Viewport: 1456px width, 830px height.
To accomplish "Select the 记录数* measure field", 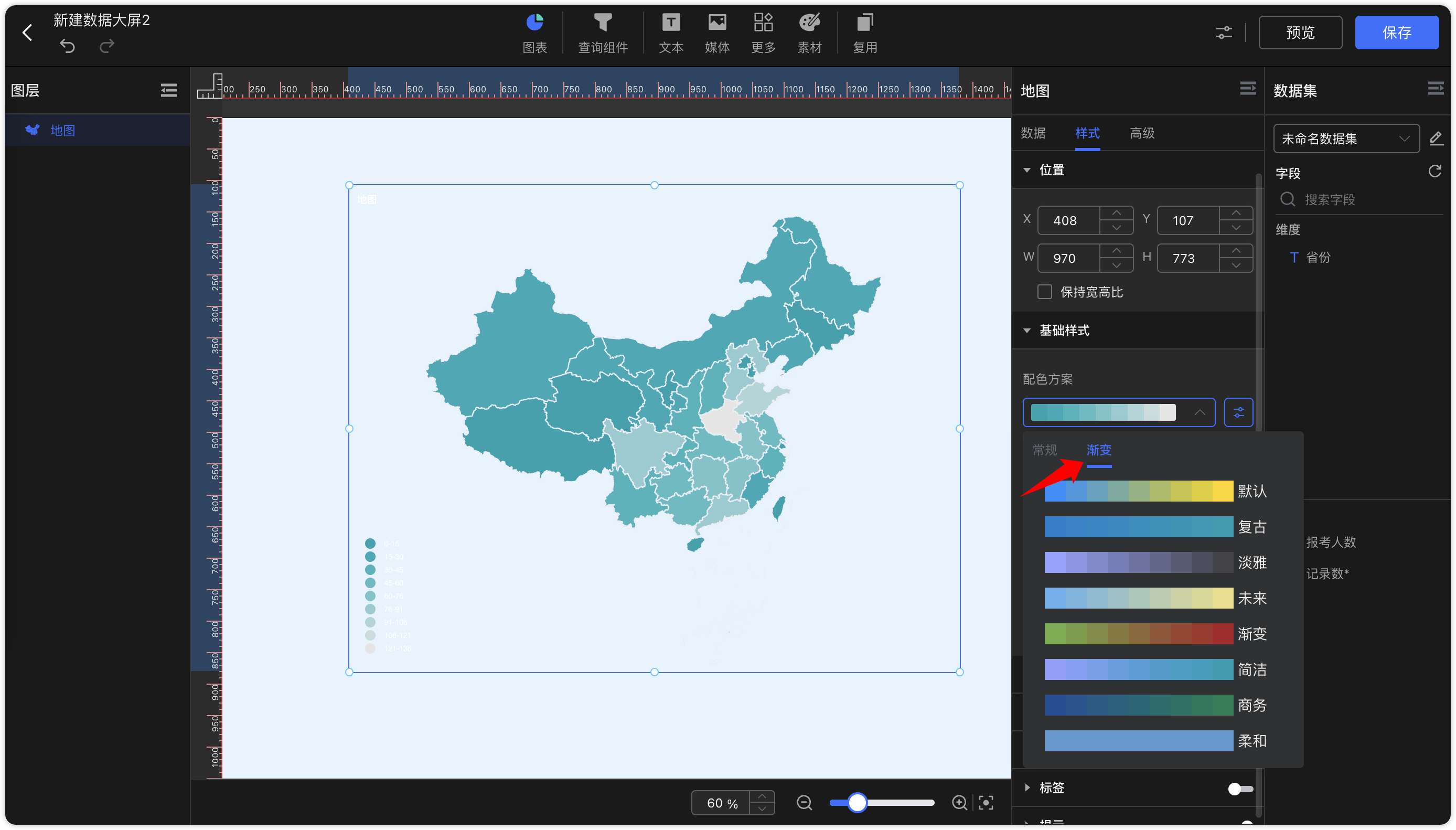I will point(1327,573).
